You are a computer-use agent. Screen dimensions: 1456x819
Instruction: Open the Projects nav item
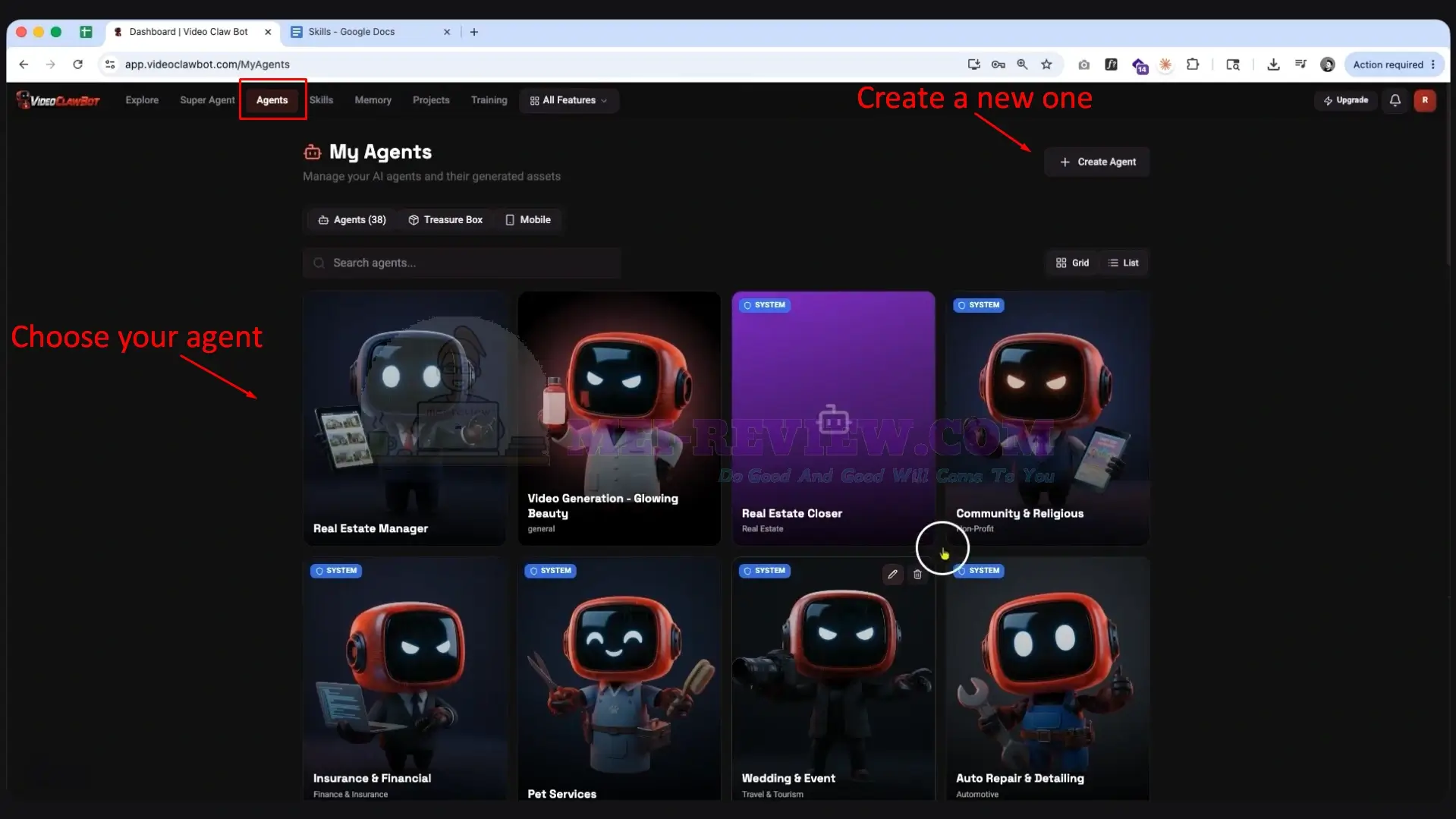pyautogui.click(x=431, y=100)
